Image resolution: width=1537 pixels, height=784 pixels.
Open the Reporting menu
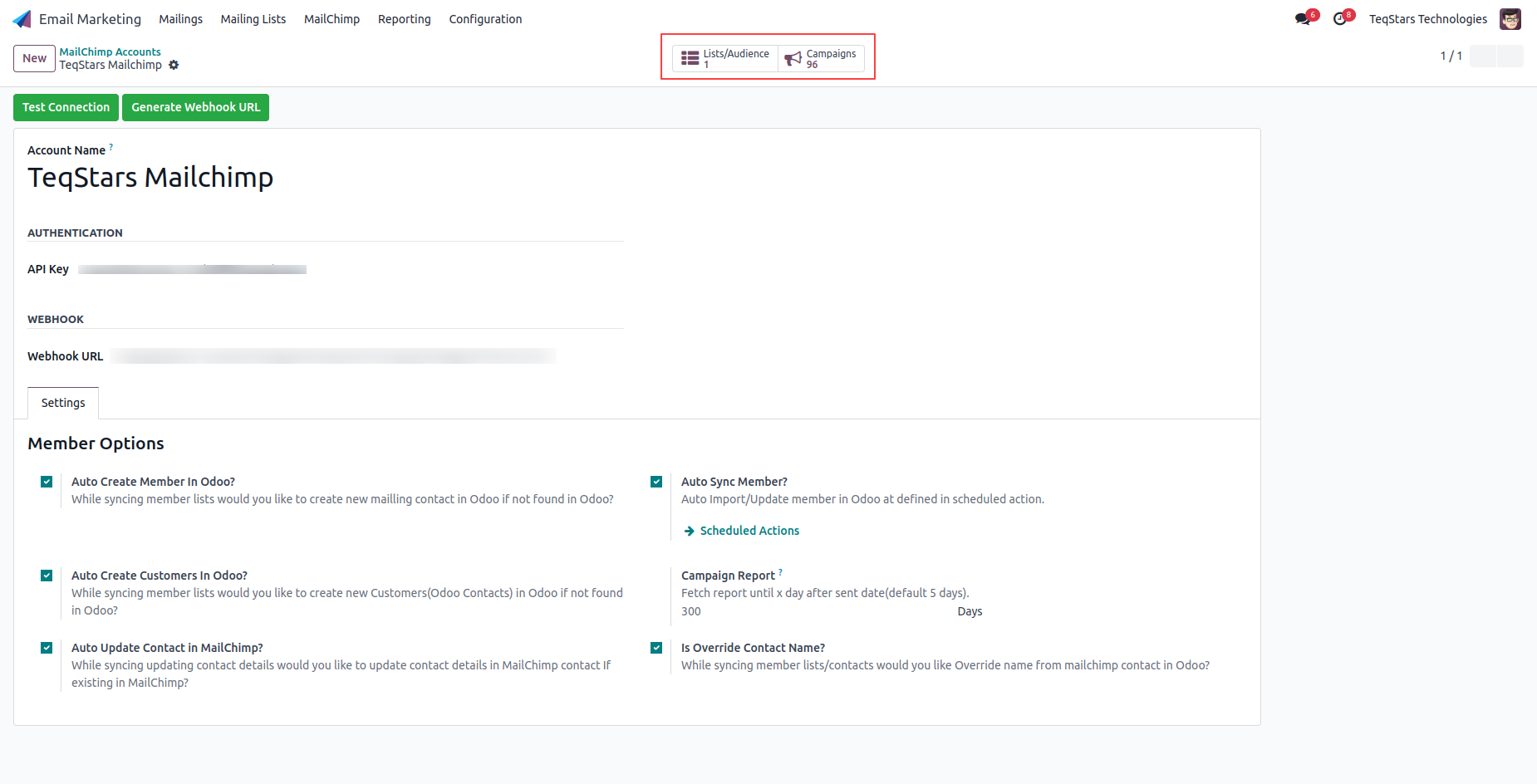pyautogui.click(x=404, y=19)
